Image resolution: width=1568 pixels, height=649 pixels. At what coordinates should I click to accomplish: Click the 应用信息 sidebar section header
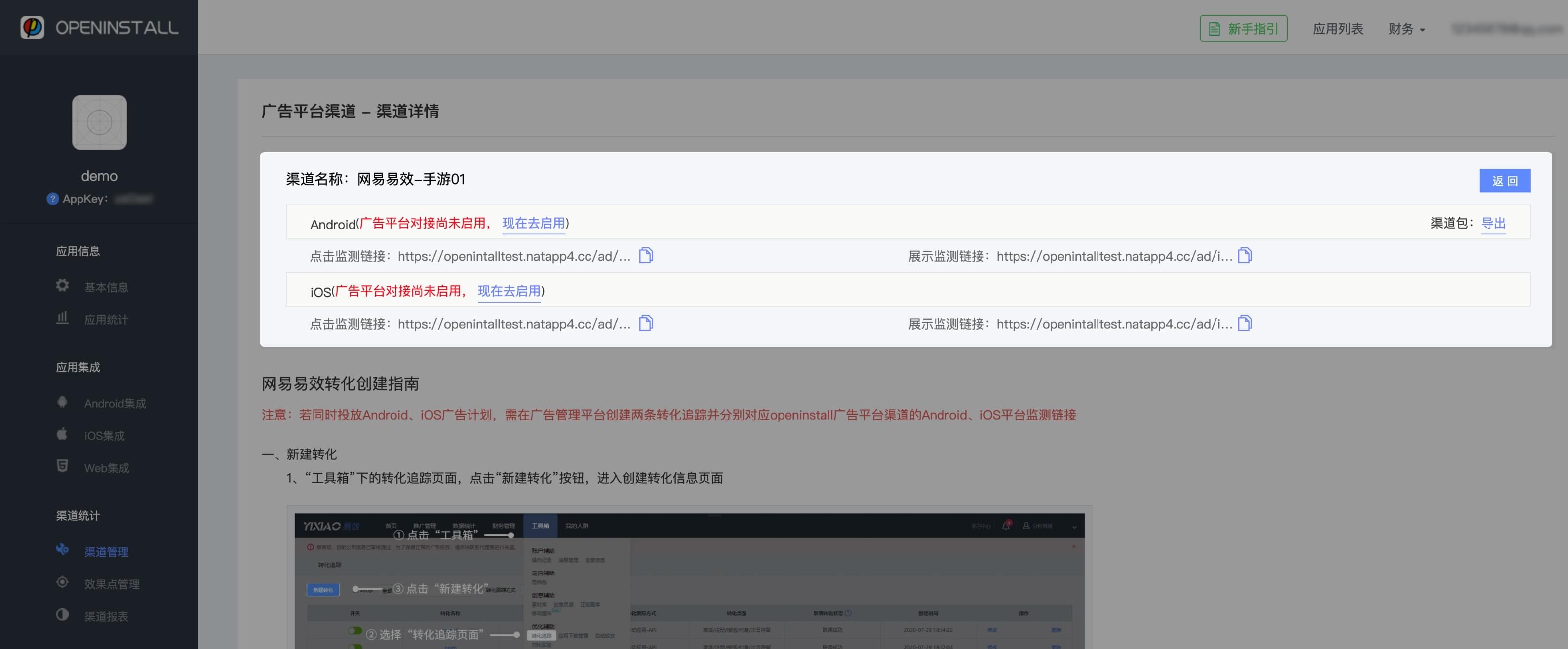(x=78, y=251)
